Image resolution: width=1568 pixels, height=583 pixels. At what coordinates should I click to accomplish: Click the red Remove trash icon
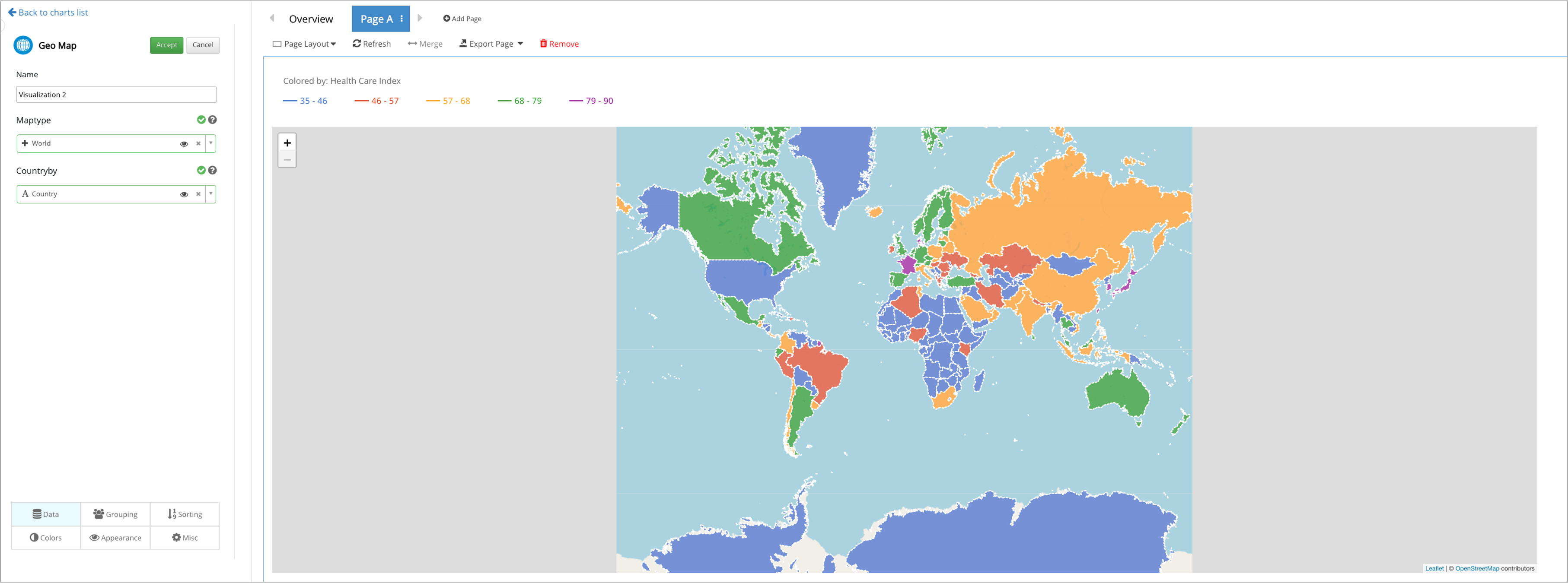(544, 44)
